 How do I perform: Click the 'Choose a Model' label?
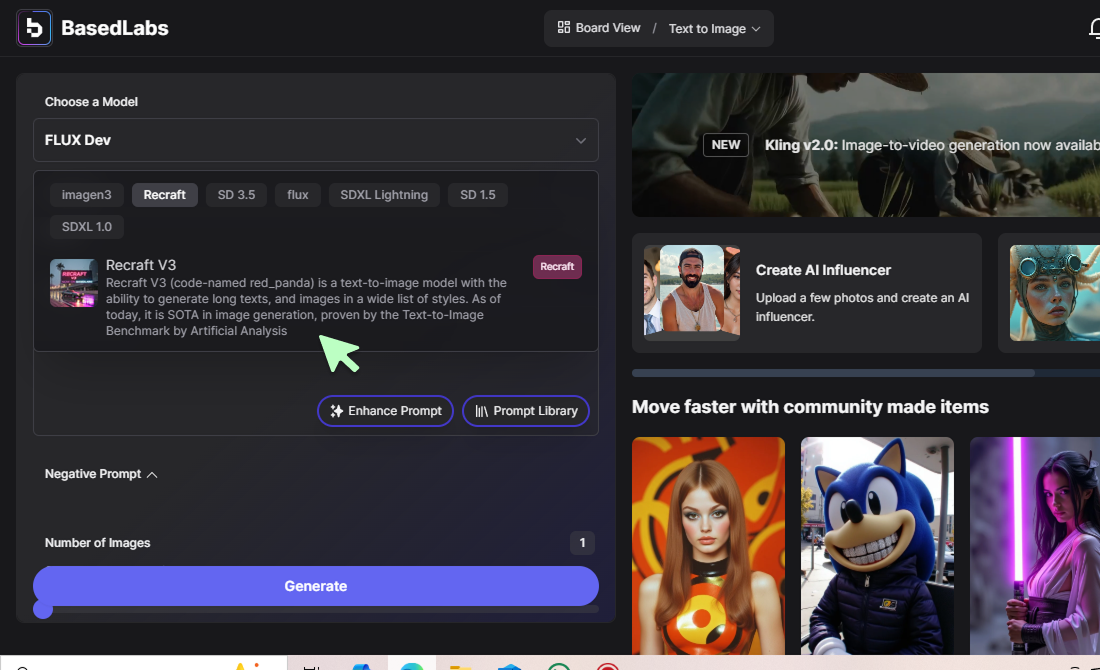tap(91, 102)
